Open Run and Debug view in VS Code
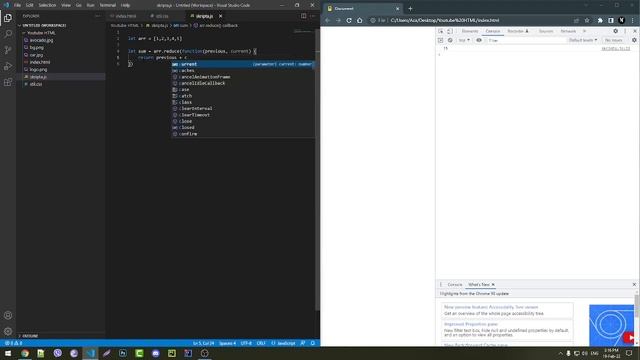Image resolution: width=640 pixels, height=360 pixels. tap(8, 66)
